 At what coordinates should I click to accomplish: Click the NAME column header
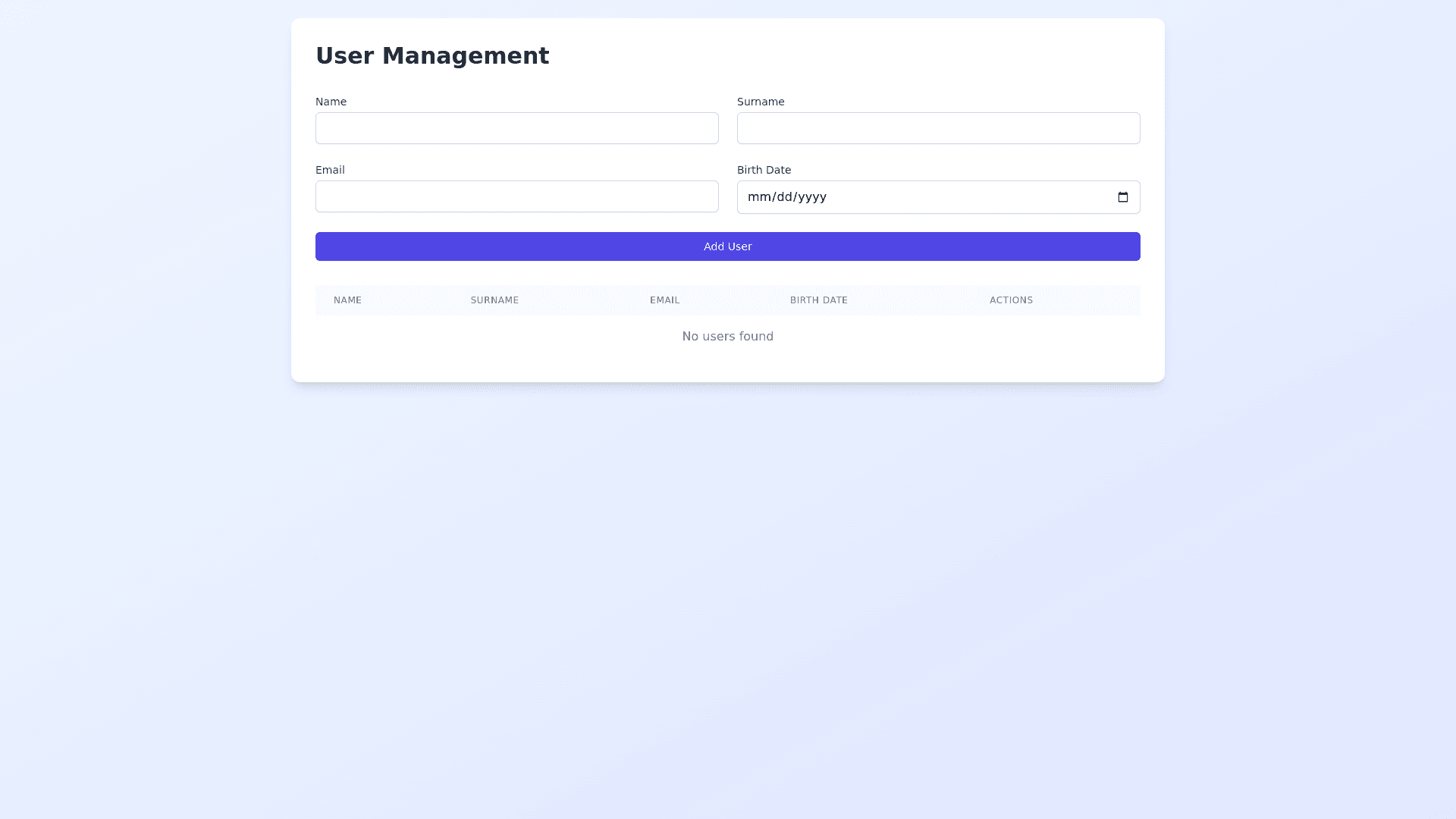point(347,300)
